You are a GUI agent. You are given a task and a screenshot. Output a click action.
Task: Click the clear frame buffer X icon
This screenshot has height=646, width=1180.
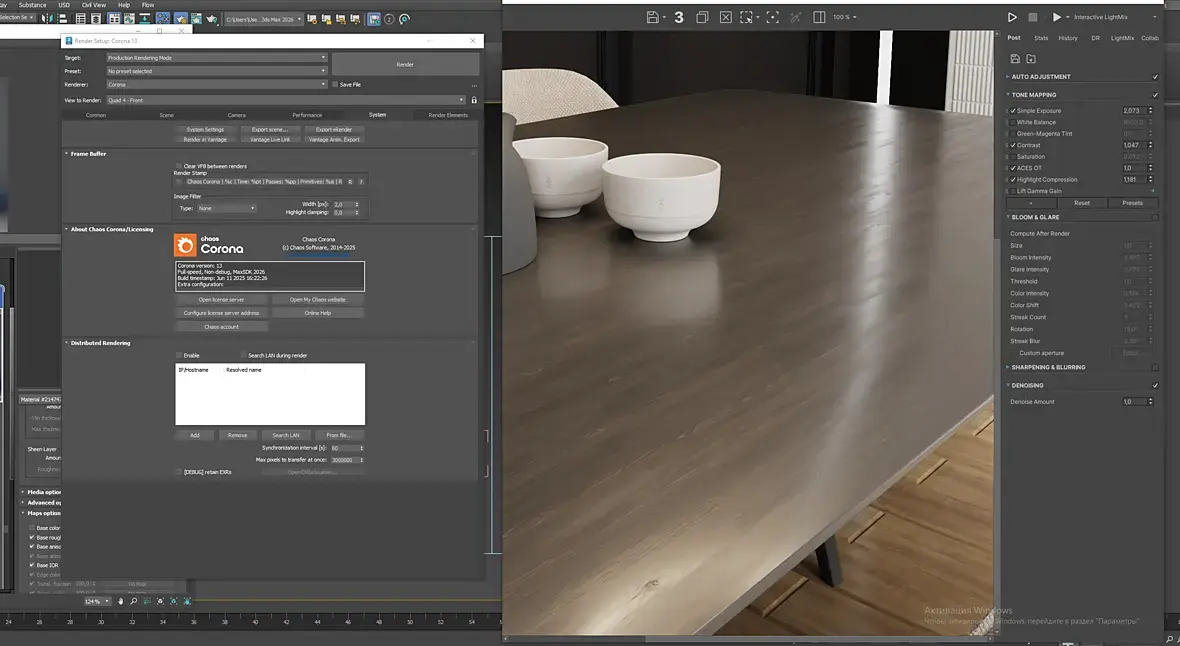coord(725,17)
